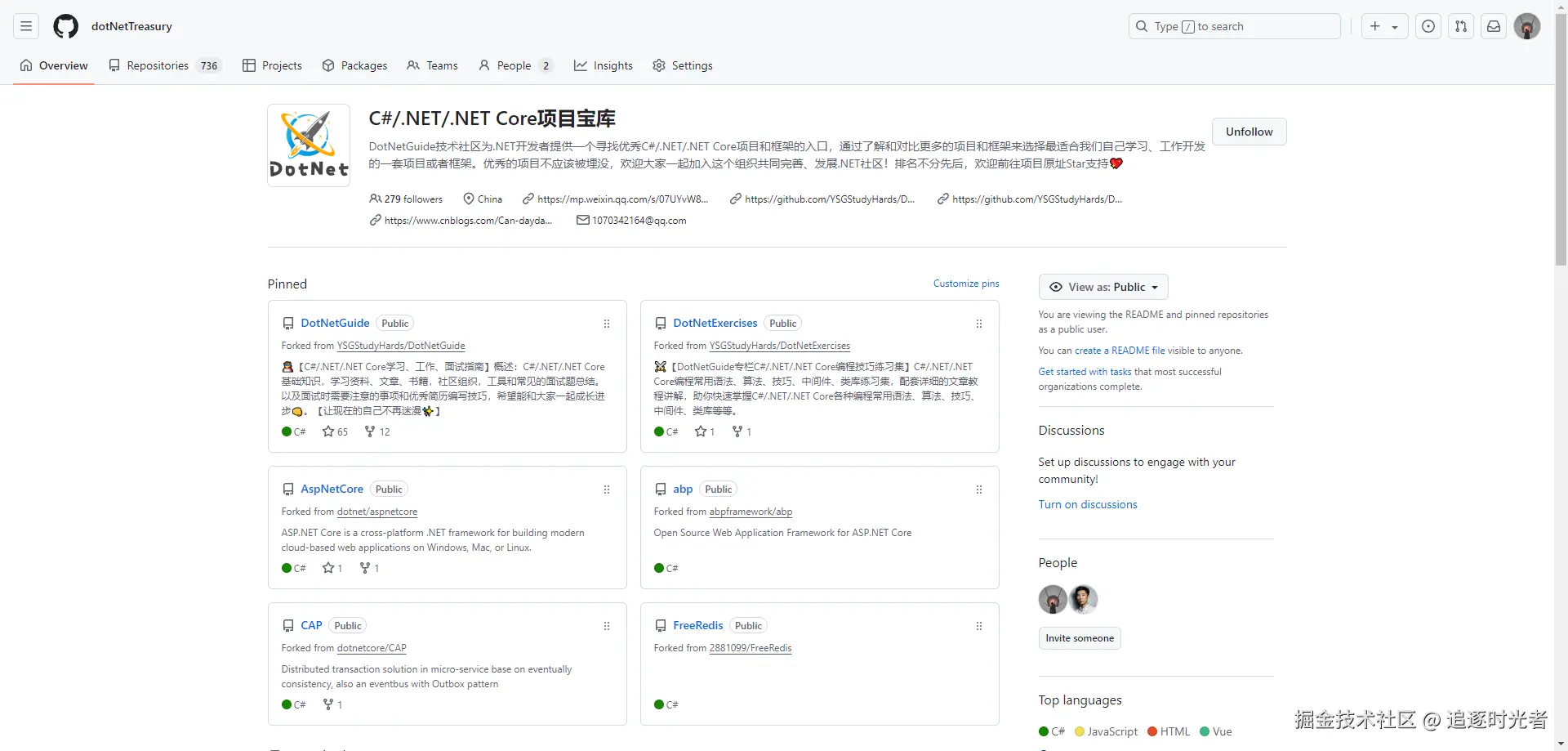Image resolution: width=1568 pixels, height=751 pixels.
Task: Open fork source YSGStudyHards/DotNetExercises
Action: (x=780, y=346)
